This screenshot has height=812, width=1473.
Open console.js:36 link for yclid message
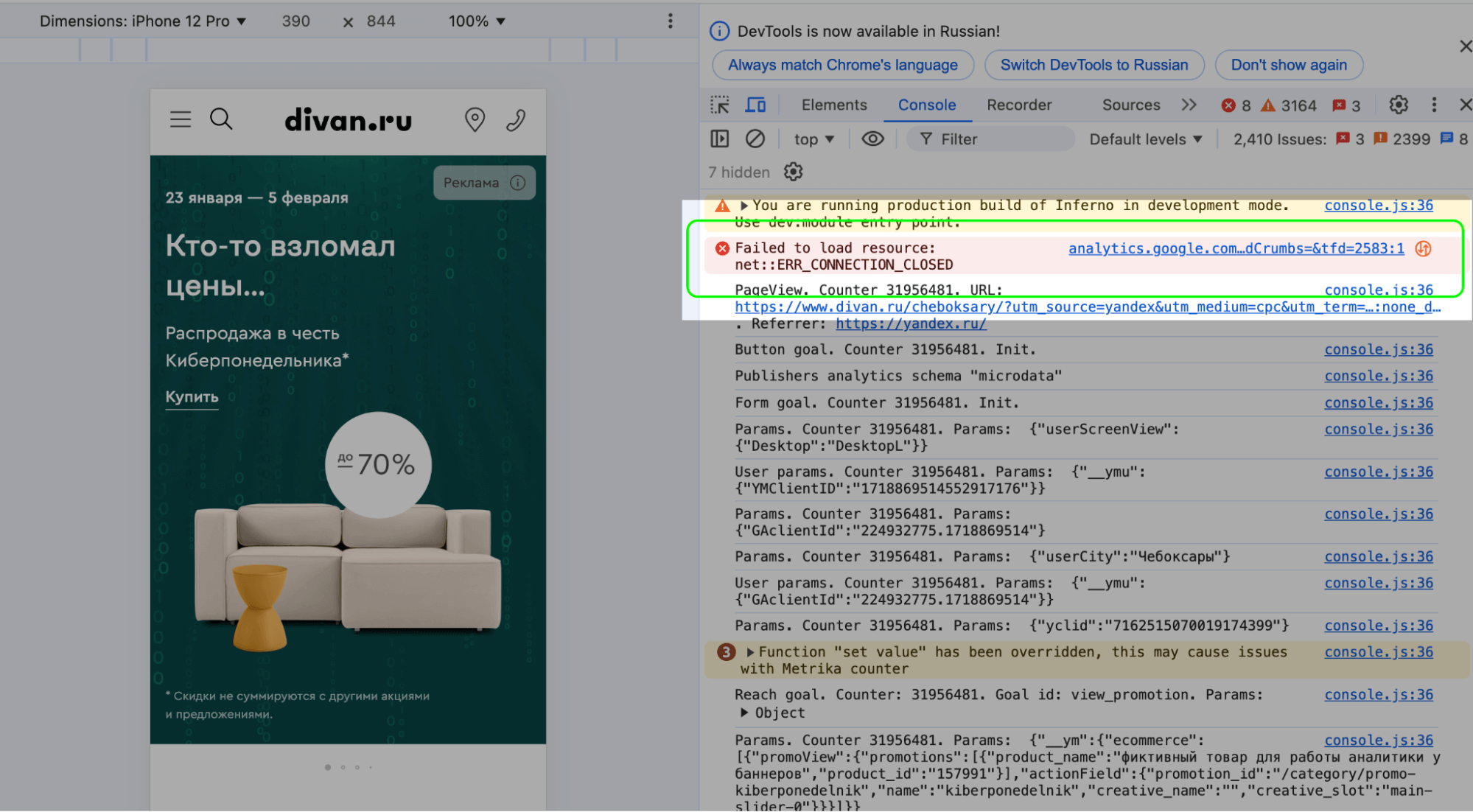[x=1379, y=626]
